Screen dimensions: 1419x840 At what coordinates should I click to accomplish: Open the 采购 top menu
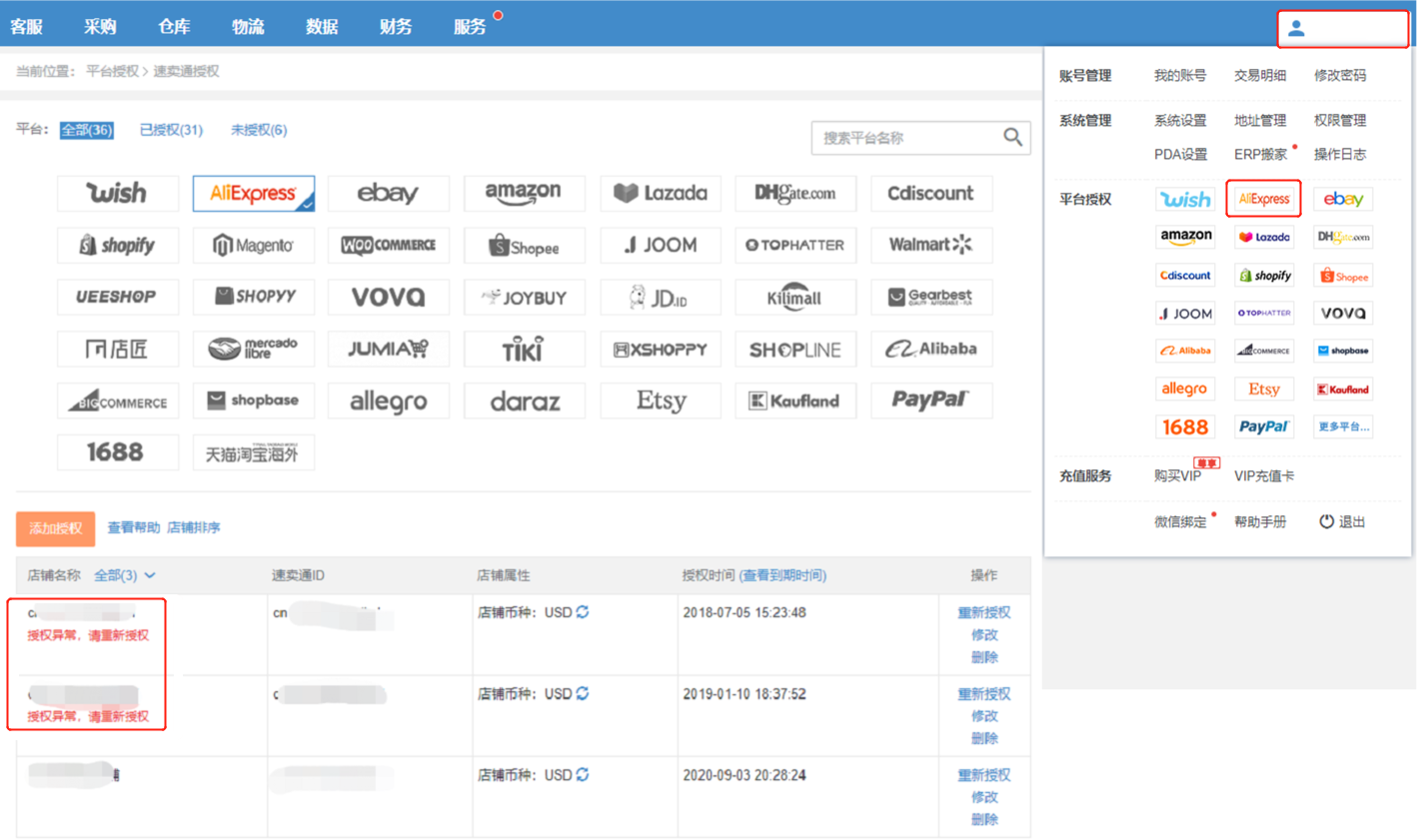click(x=100, y=27)
